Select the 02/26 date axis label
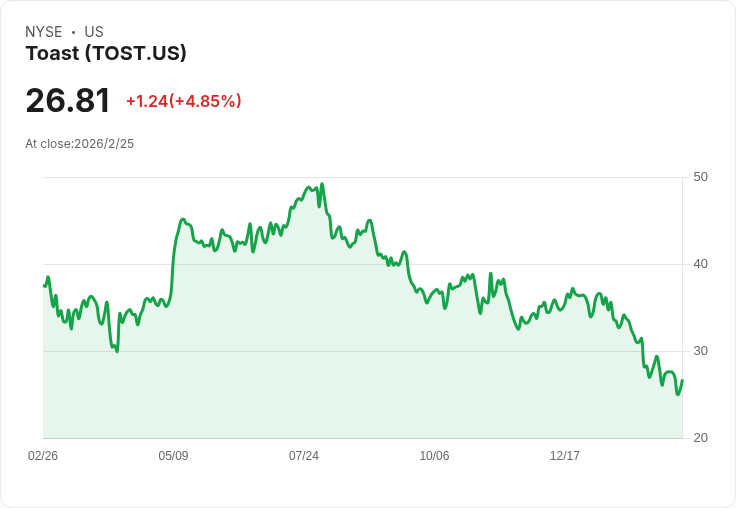Viewport: 736px width, 508px height. 43,456
